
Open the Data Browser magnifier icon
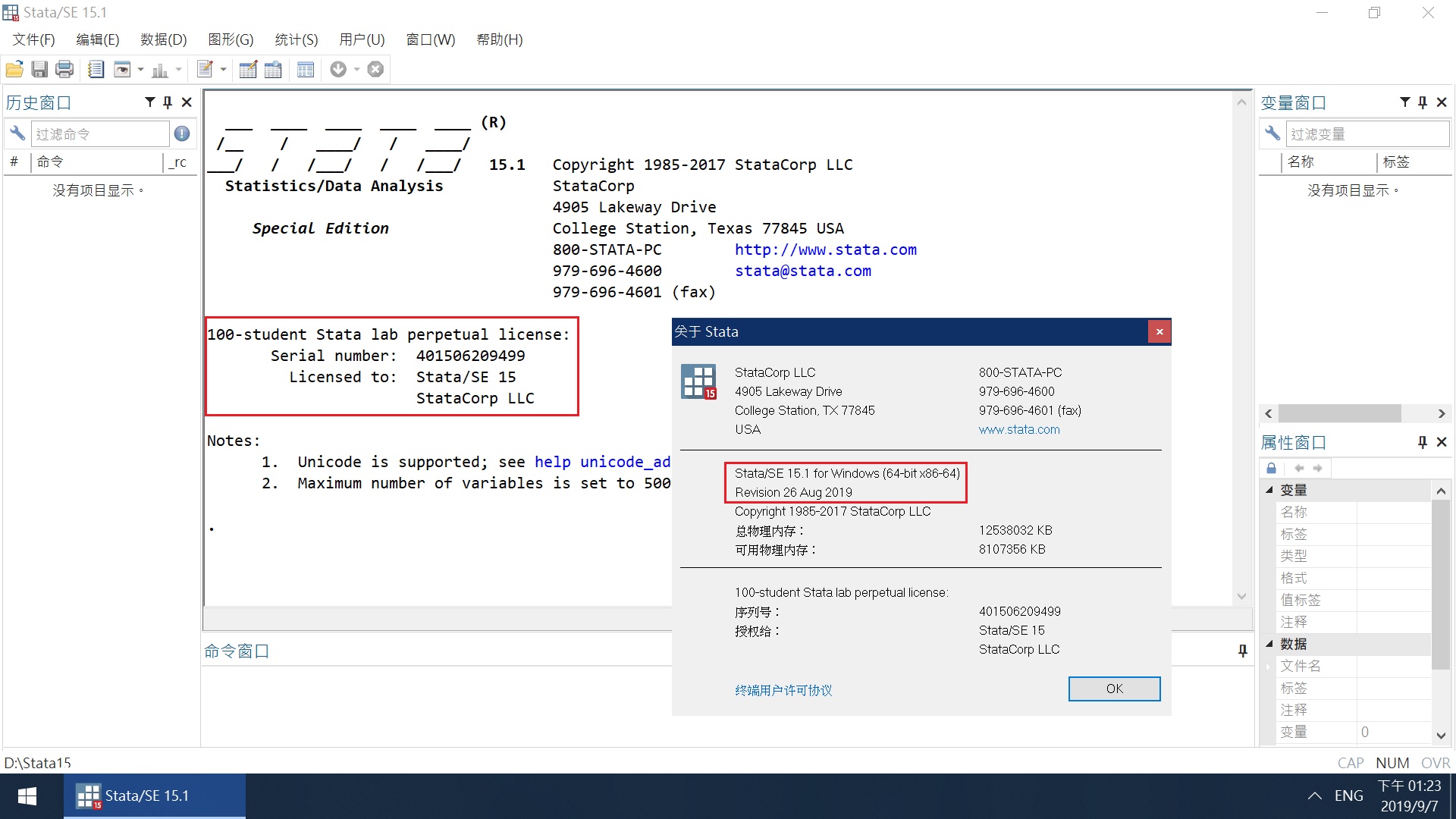pyautogui.click(x=273, y=70)
